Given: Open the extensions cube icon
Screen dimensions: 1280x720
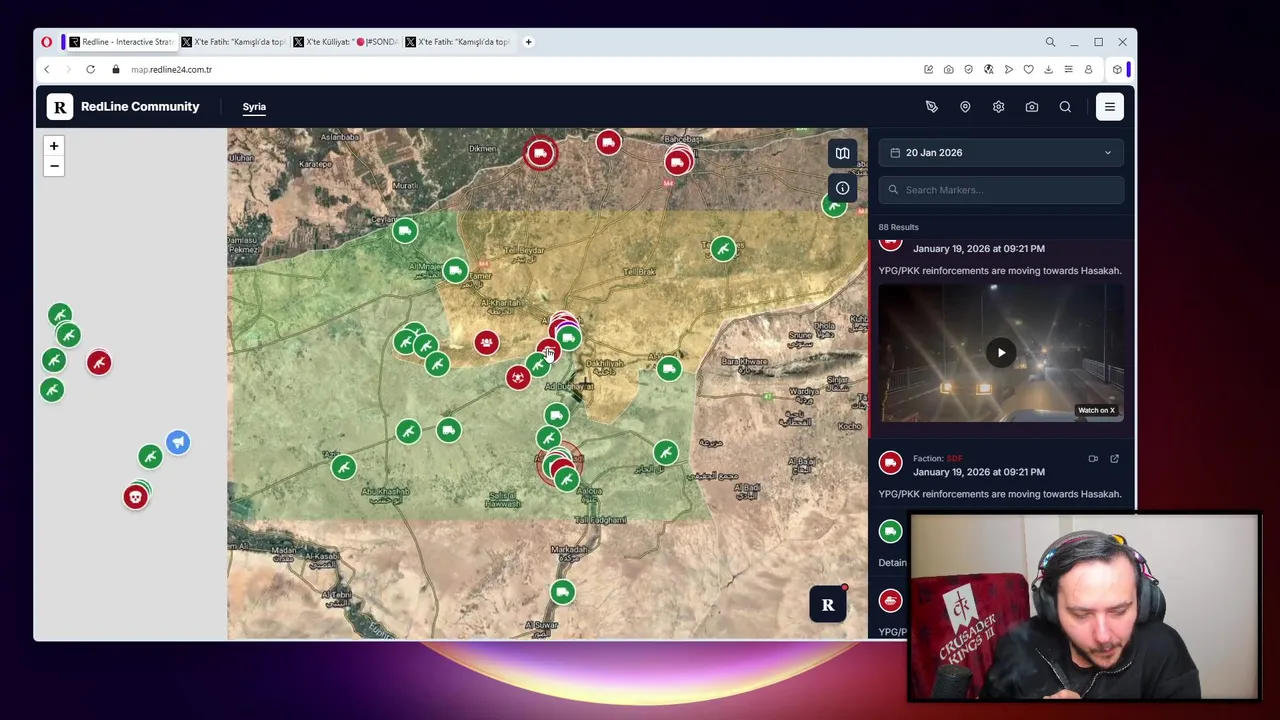Looking at the screenshot, I should click(1117, 70).
